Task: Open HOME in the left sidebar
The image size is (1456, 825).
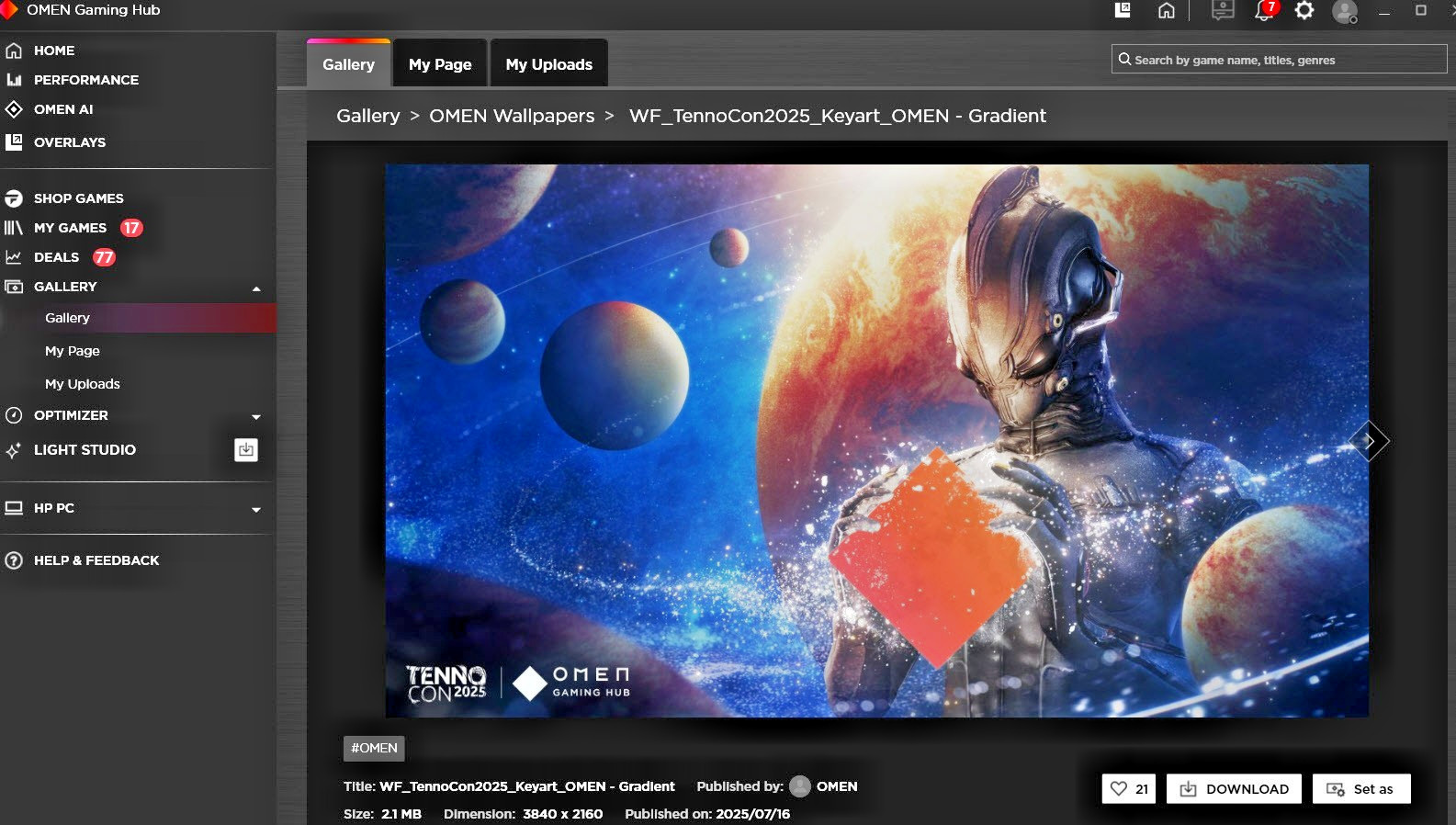Action: tap(53, 51)
